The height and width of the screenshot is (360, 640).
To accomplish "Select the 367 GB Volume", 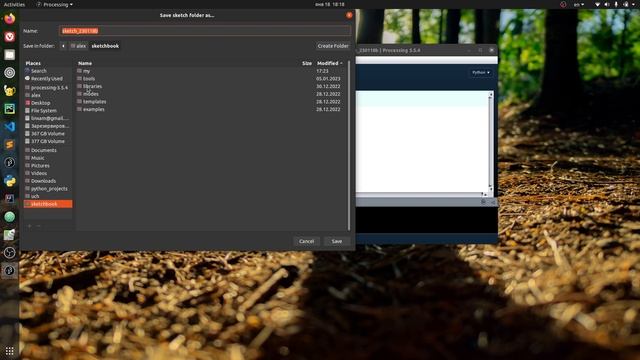I will click(48, 133).
